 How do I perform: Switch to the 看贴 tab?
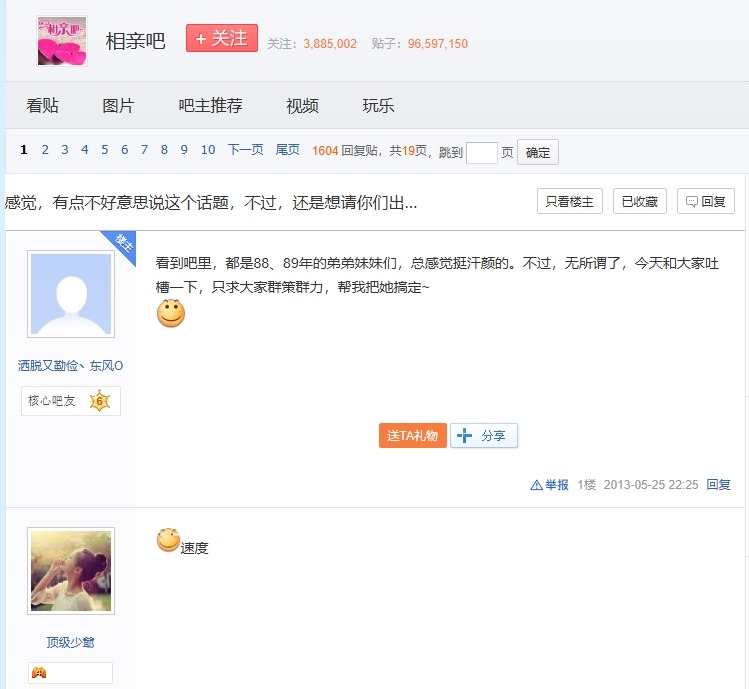coord(42,106)
